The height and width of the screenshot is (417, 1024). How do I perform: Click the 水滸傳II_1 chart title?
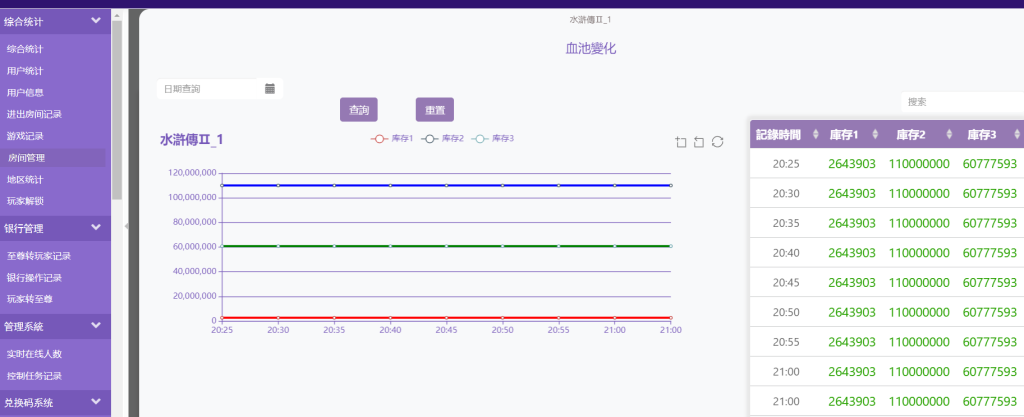point(191,140)
